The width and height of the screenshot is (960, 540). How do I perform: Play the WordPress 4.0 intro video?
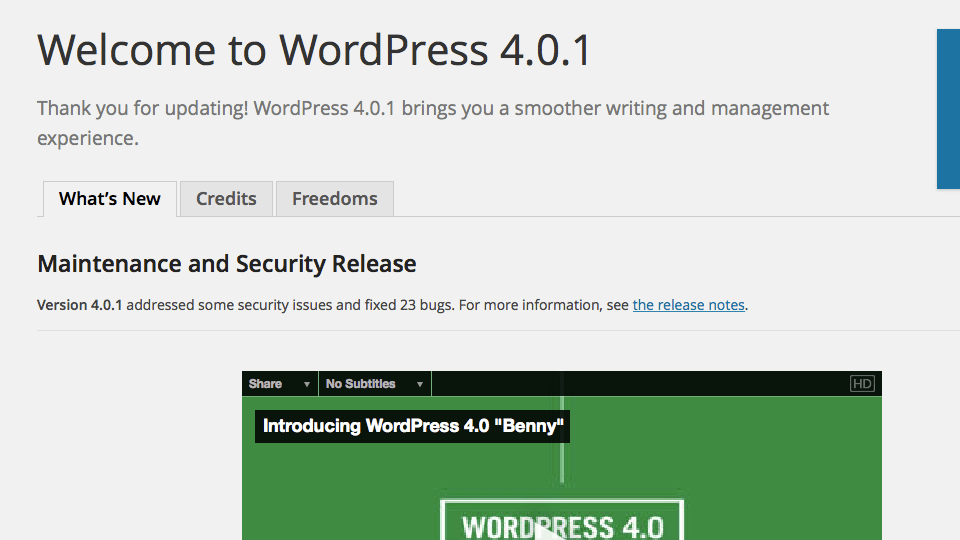point(551,530)
